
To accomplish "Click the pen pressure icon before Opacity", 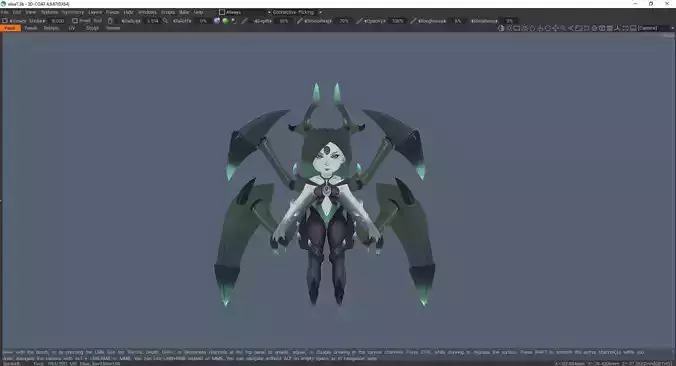I will click(359, 21).
